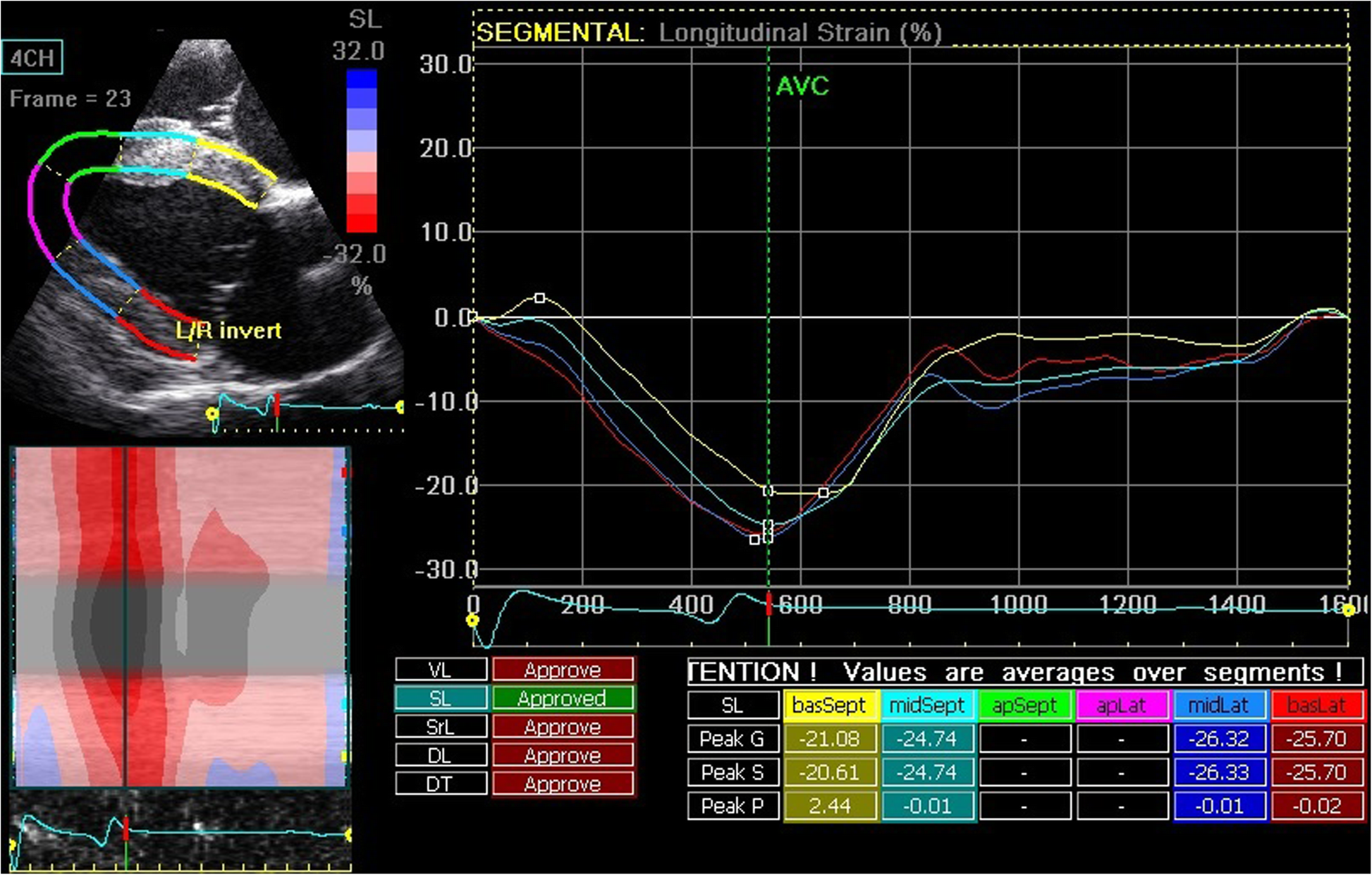Click the curved anatomical M-mode strain map
The width and height of the screenshot is (1372, 875).
coord(180,617)
